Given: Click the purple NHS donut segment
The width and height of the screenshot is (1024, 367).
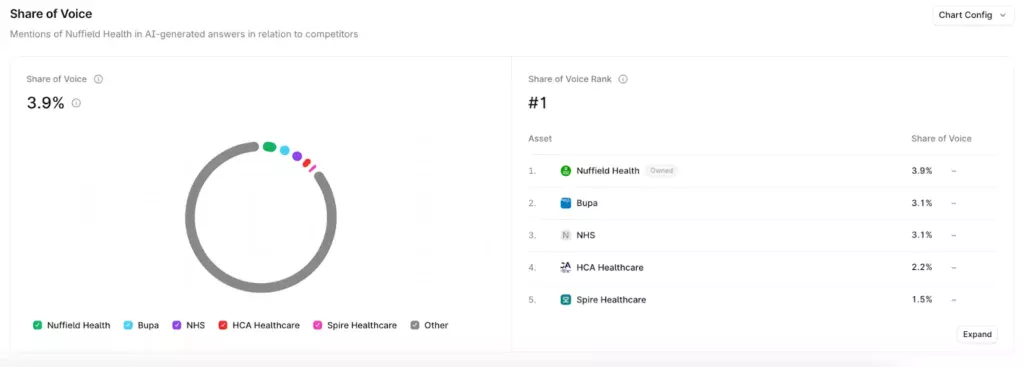Looking at the screenshot, I should (x=297, y=156).
